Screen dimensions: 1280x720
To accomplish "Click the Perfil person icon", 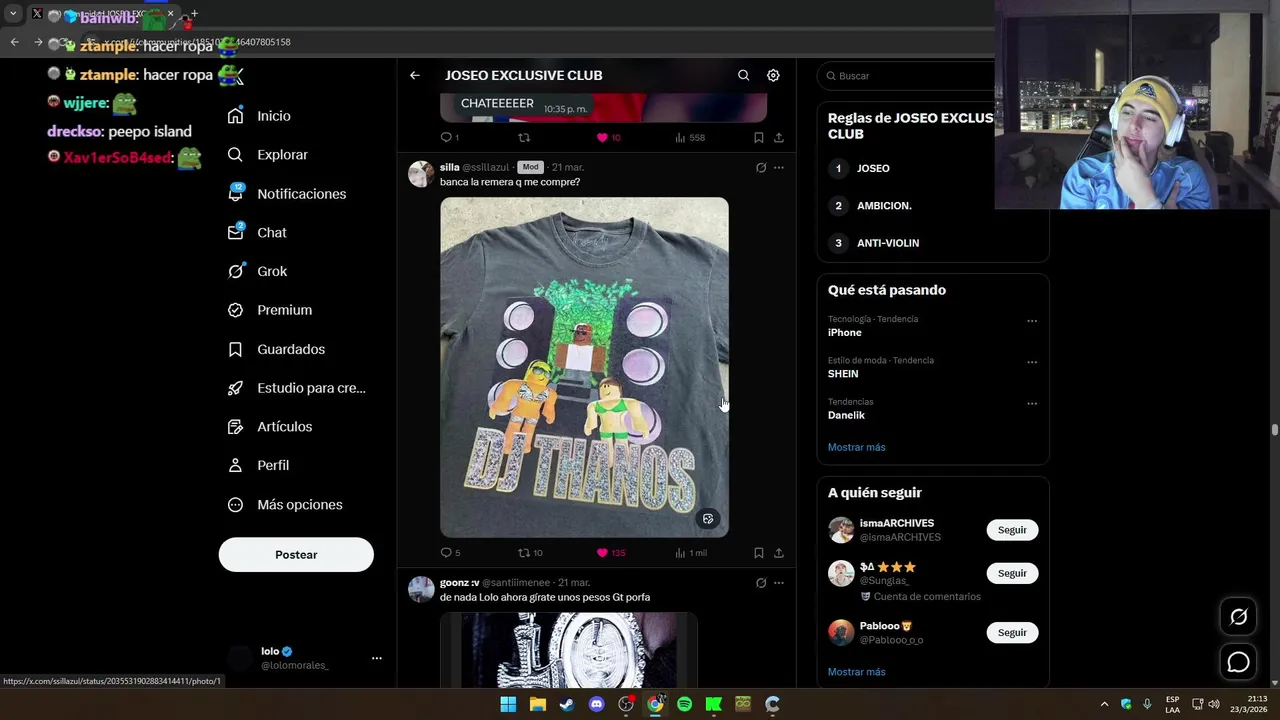I will (x=235, y=465).
